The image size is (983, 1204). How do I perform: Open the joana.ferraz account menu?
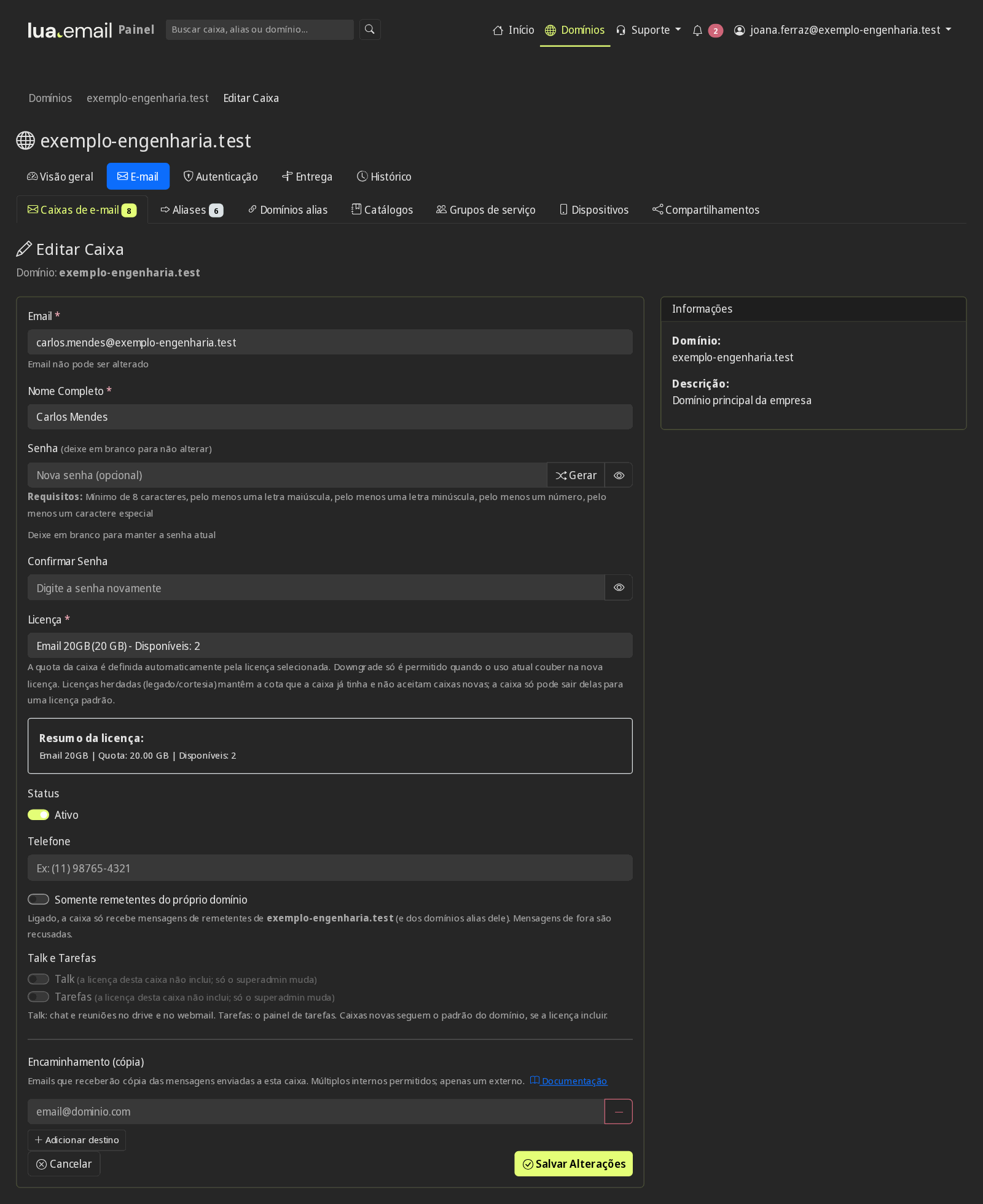coord(843,30)
